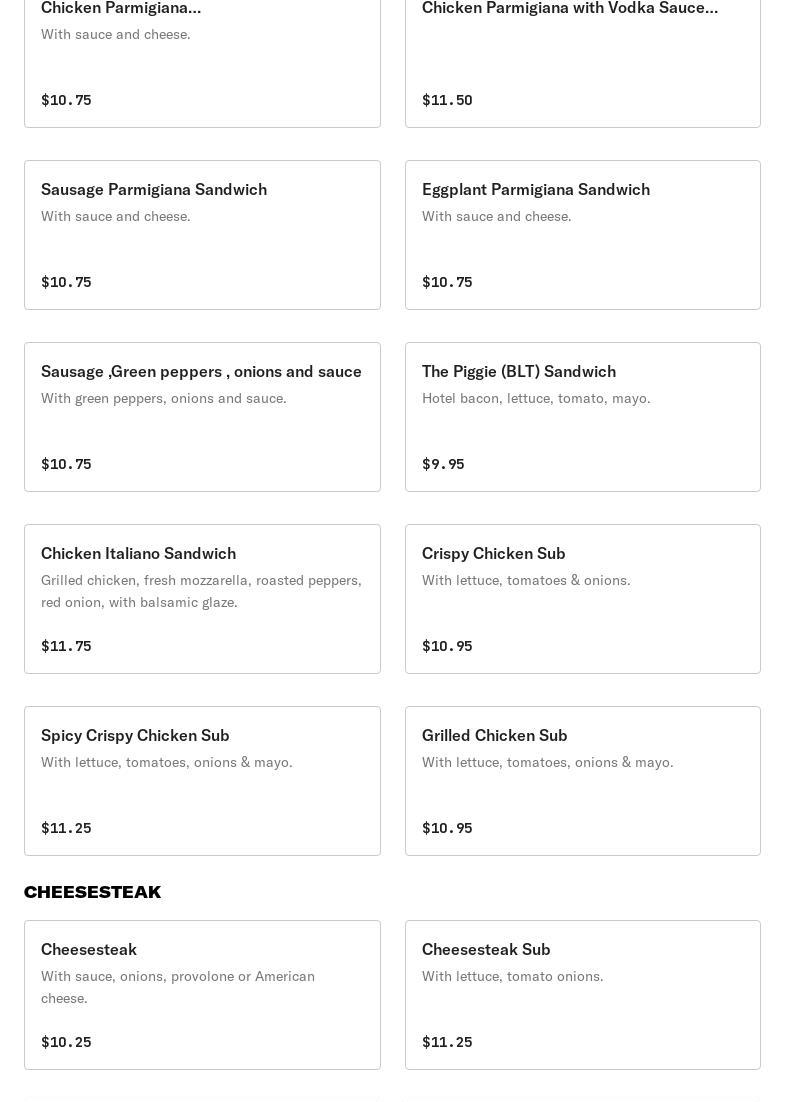
Task: Click "Hotel bacon, lettuce, tomato, mayo" description
Action: click(536, 398)
